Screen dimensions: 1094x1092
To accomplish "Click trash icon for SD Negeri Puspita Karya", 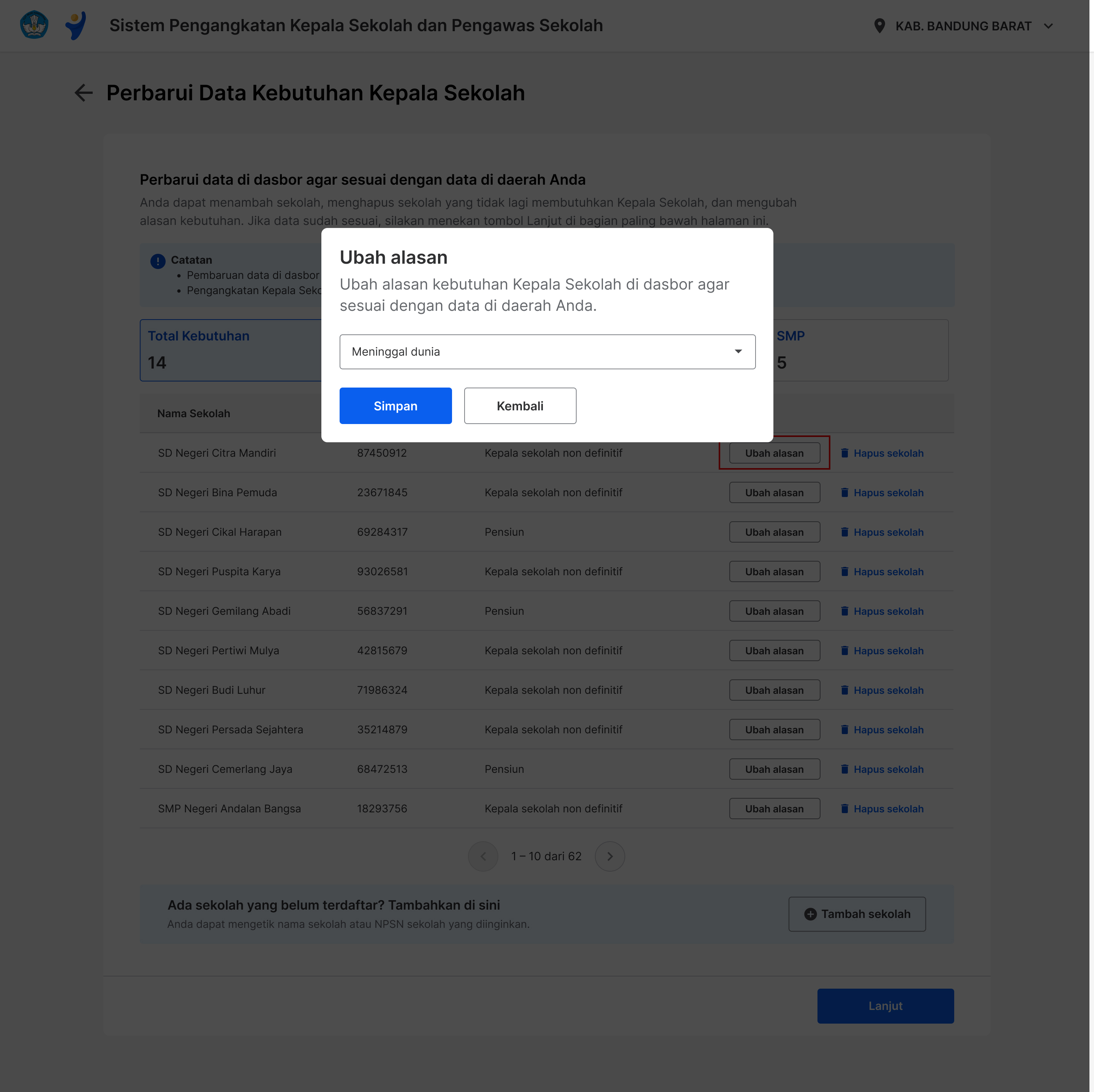I will coord(844,571).
